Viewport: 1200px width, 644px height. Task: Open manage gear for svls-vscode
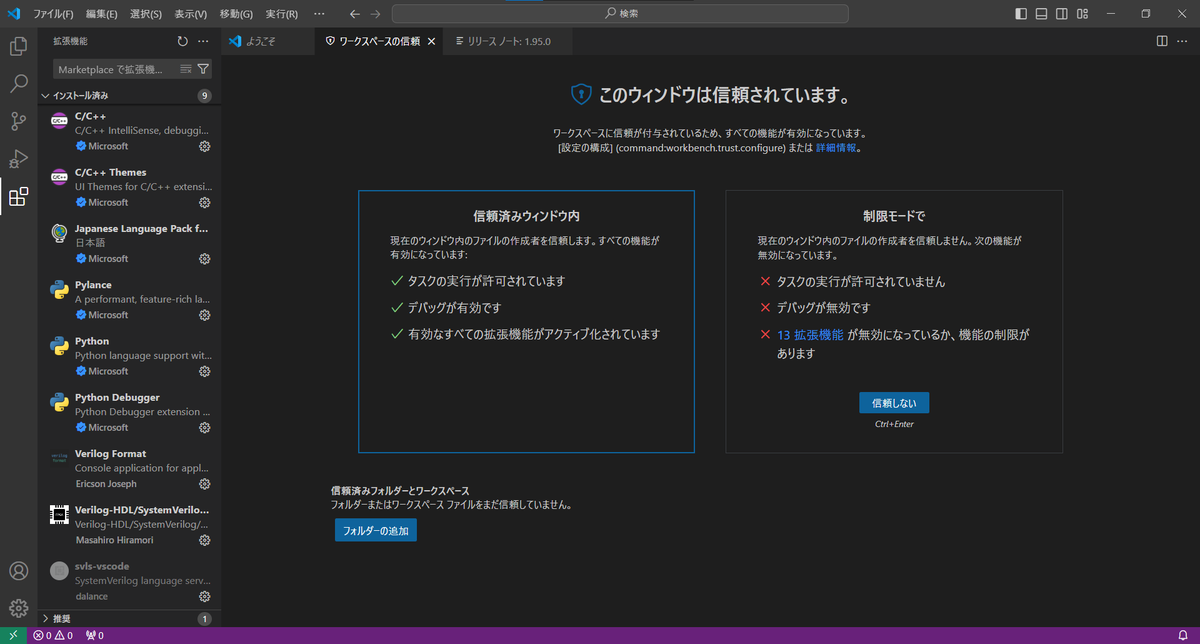204,596
